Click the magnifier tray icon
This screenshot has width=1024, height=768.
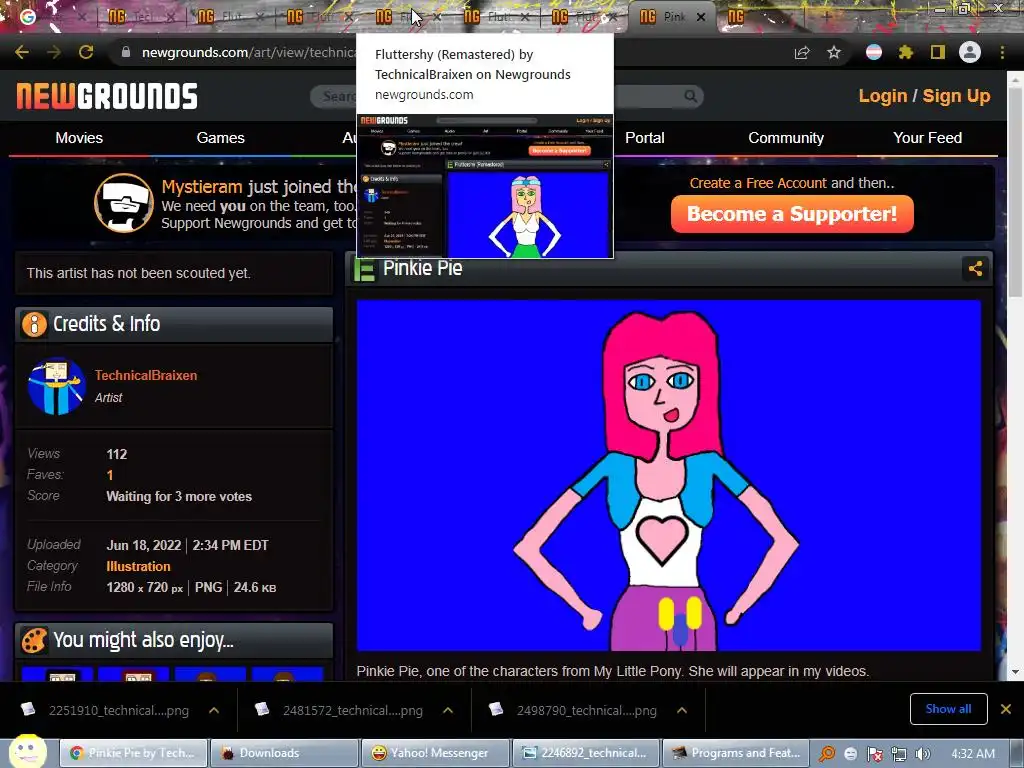click(827, 754)
